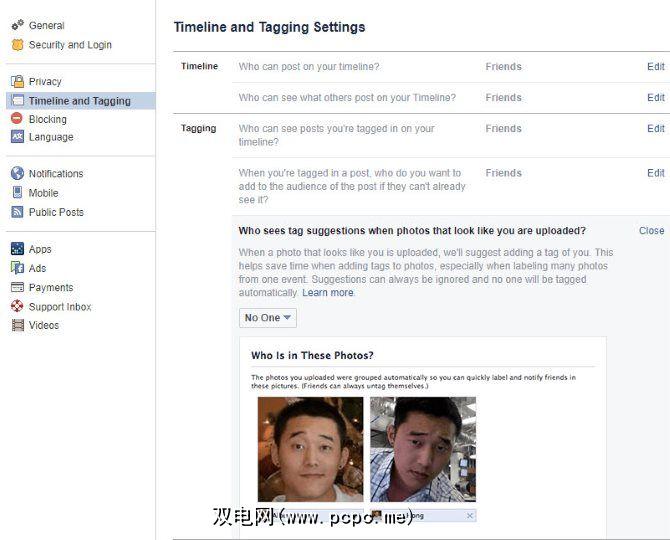Edit who can see posts you're tagged in
Screen dimensions: 670x540
click(x=655, y=129)
